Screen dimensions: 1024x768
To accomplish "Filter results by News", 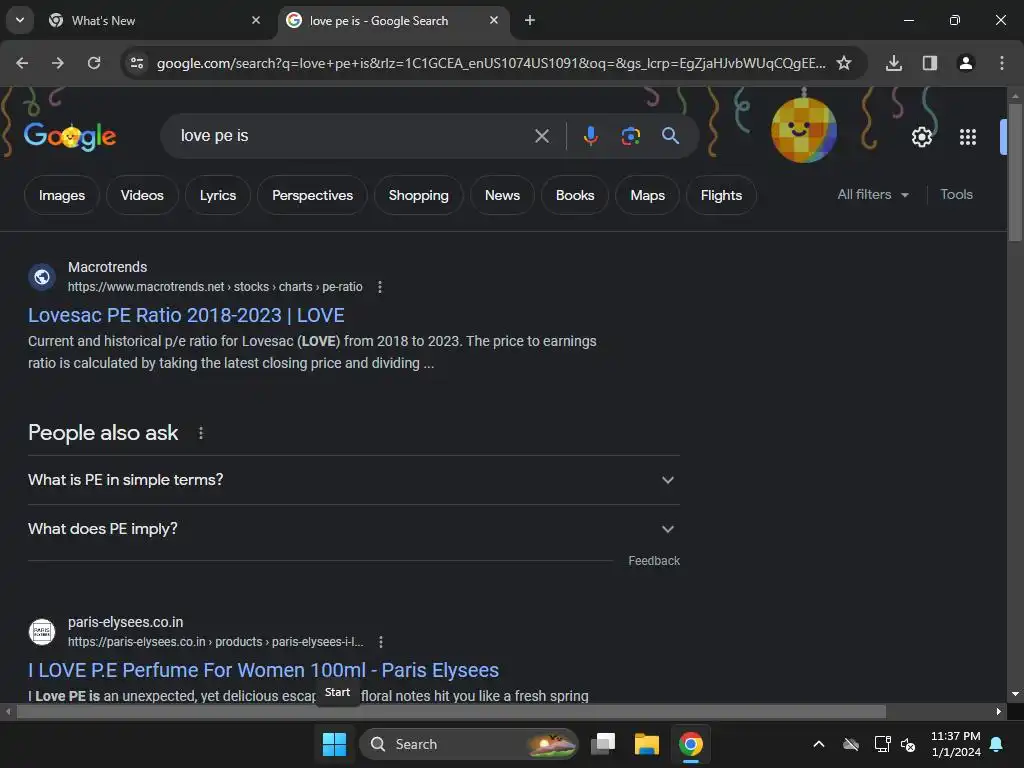I will click(502, 195).
